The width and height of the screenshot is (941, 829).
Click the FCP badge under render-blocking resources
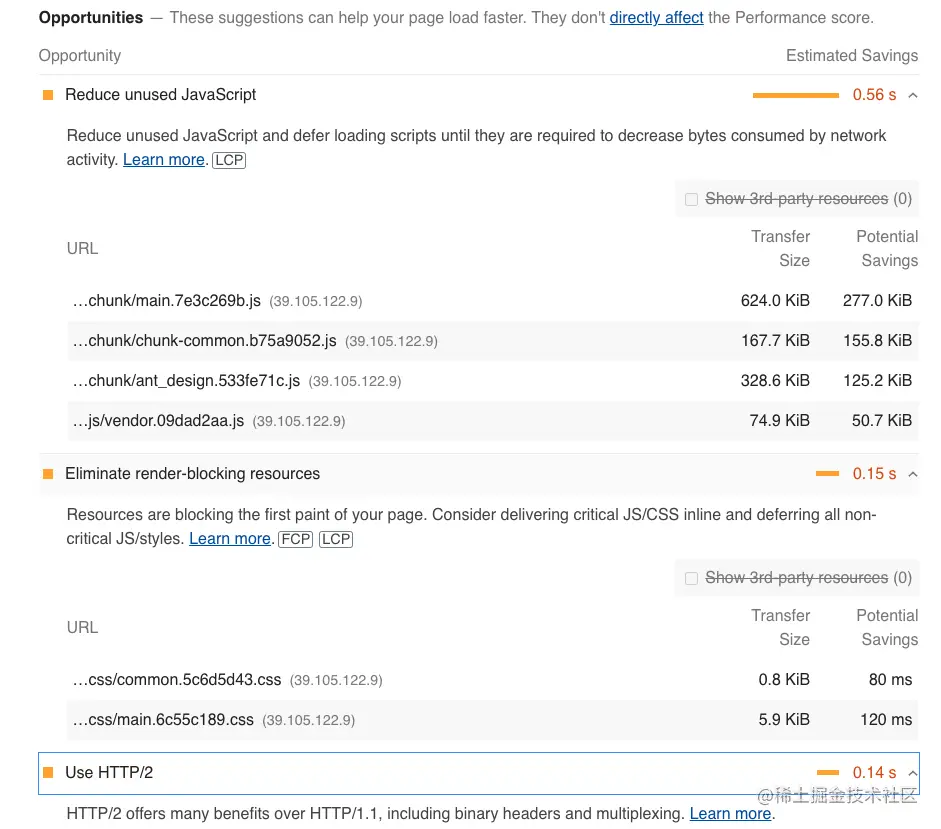296,539
